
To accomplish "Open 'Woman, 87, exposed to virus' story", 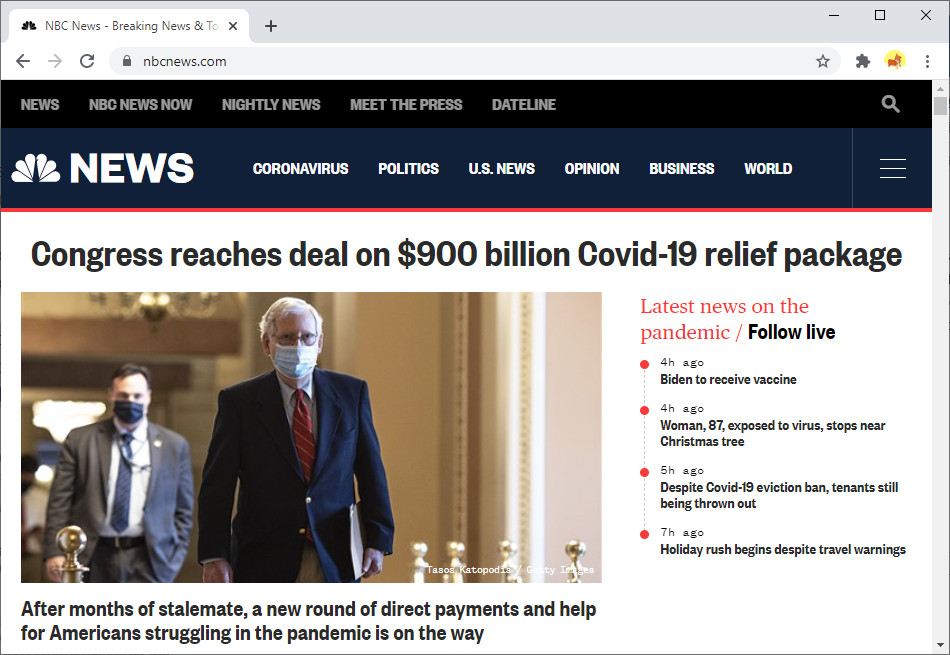I will [x=772, y=433].
